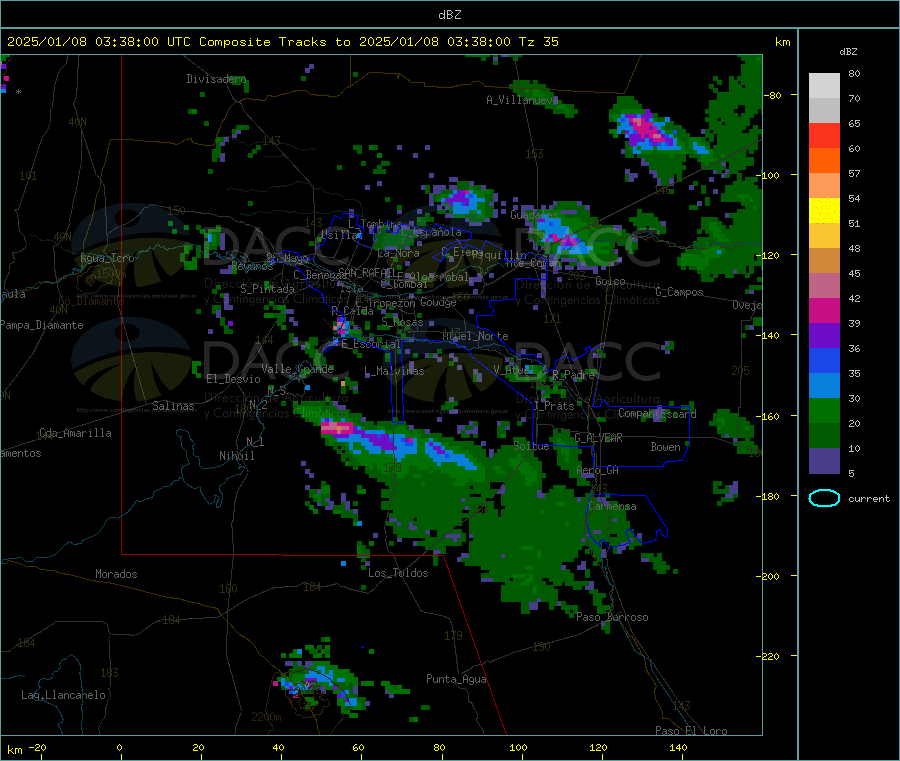Click the Carmensa map label

tap(612, 506)
